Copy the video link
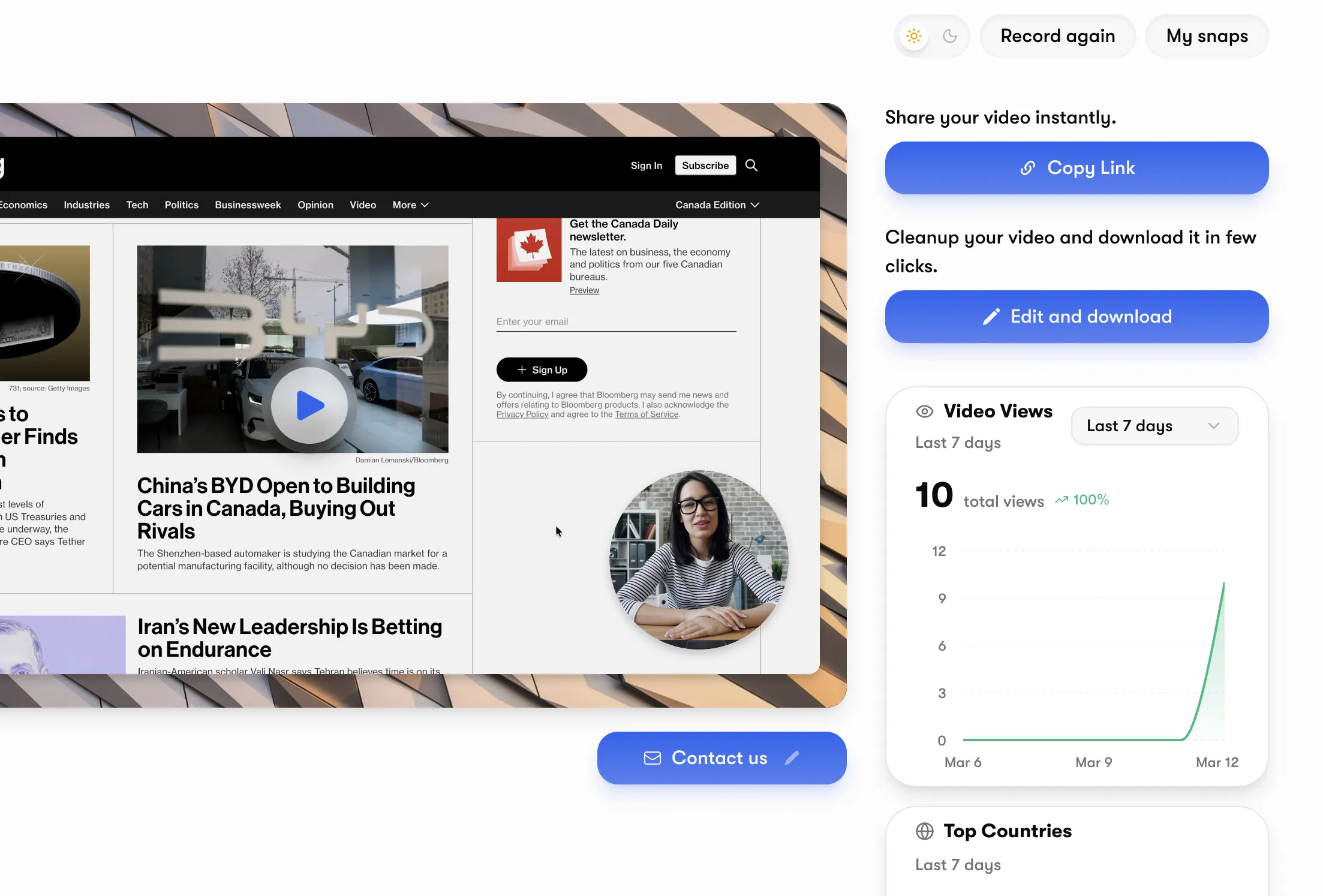 pyautogui.click(x=1077, y=168)
